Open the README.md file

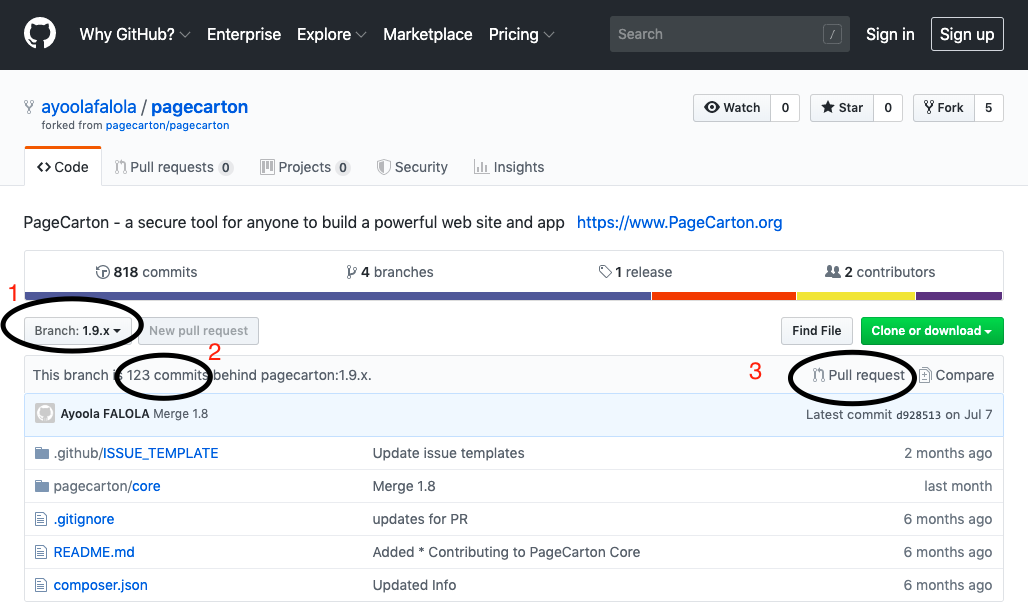pos(94,552)
